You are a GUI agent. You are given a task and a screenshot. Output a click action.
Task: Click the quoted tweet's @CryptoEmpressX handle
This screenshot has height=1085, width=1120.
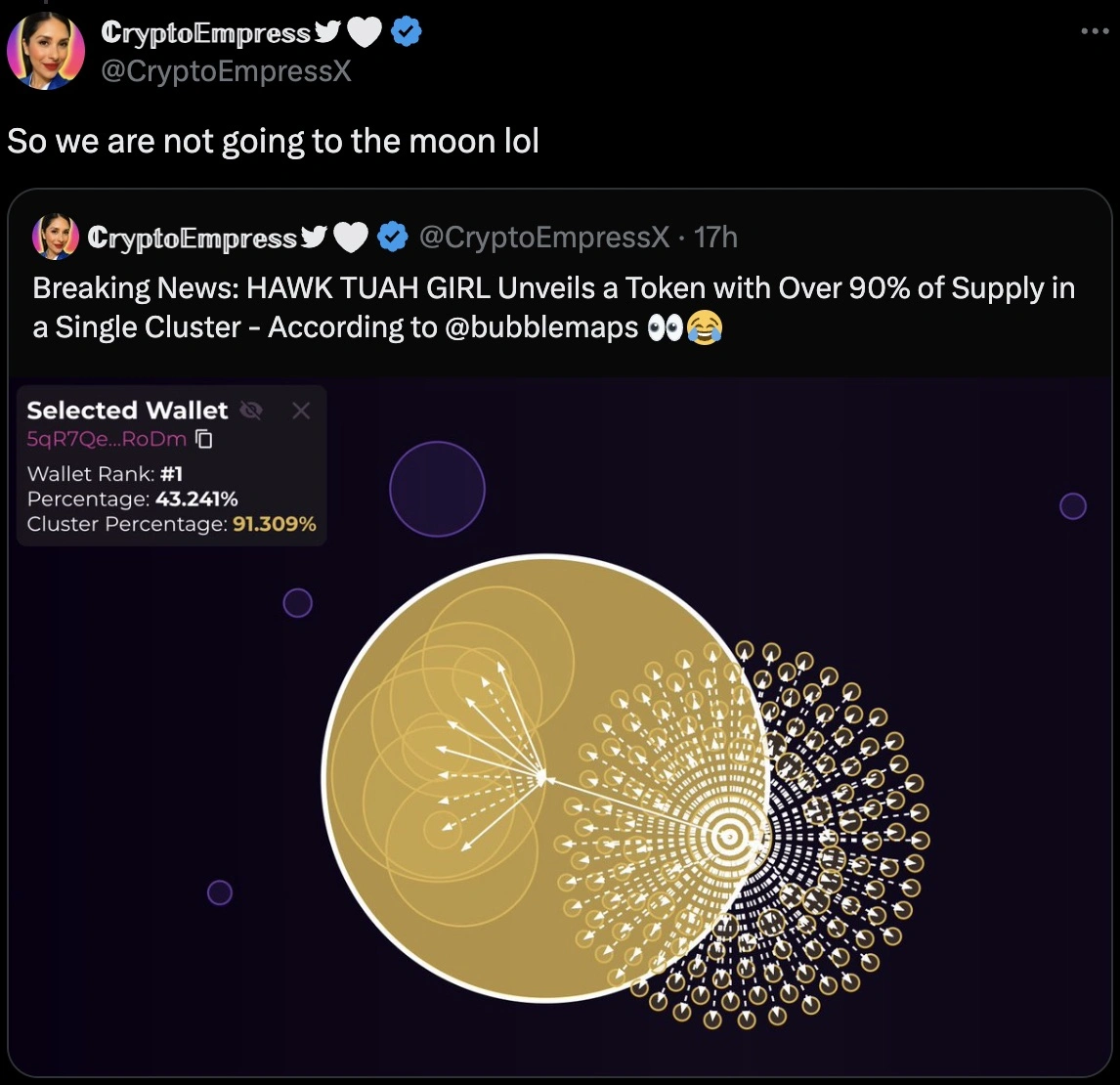click(544, 237)
